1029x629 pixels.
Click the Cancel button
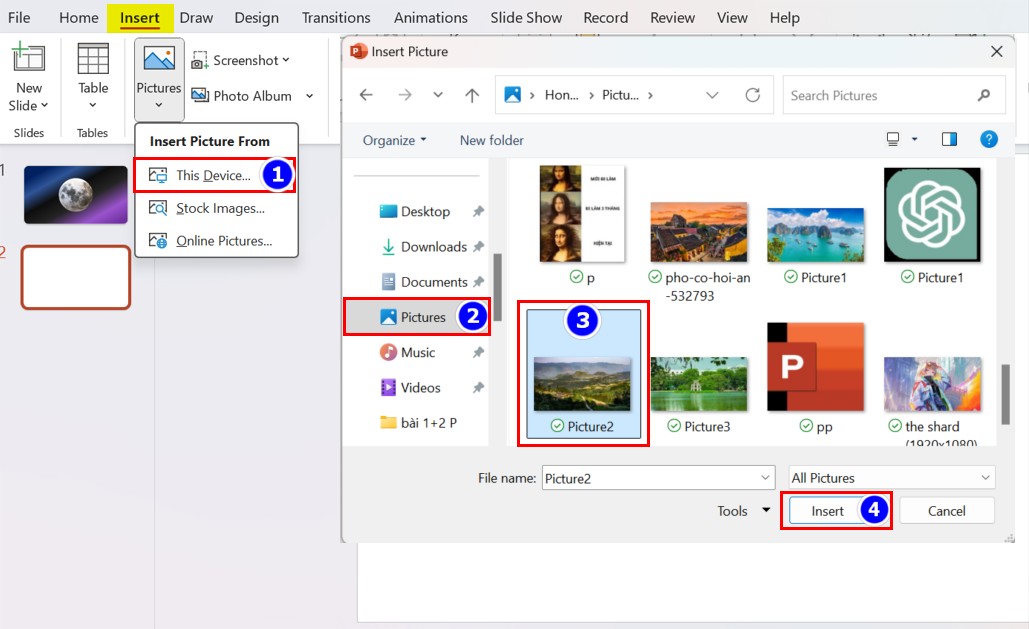pos(946,510)
